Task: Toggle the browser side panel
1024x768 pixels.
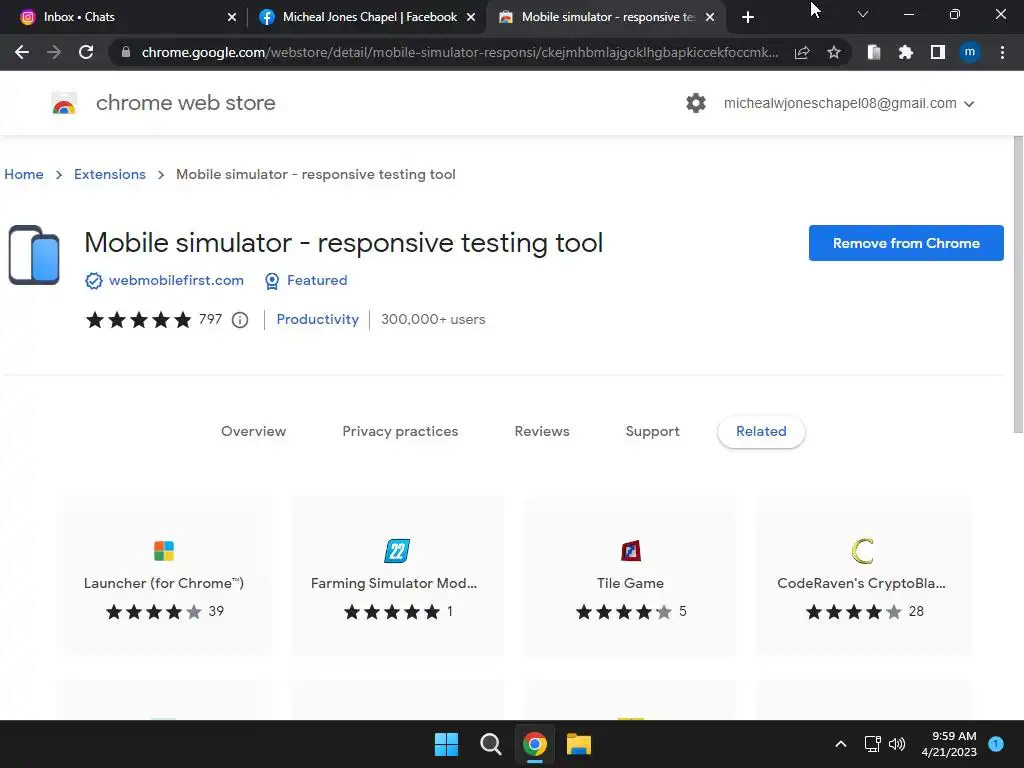Action: 938,52
